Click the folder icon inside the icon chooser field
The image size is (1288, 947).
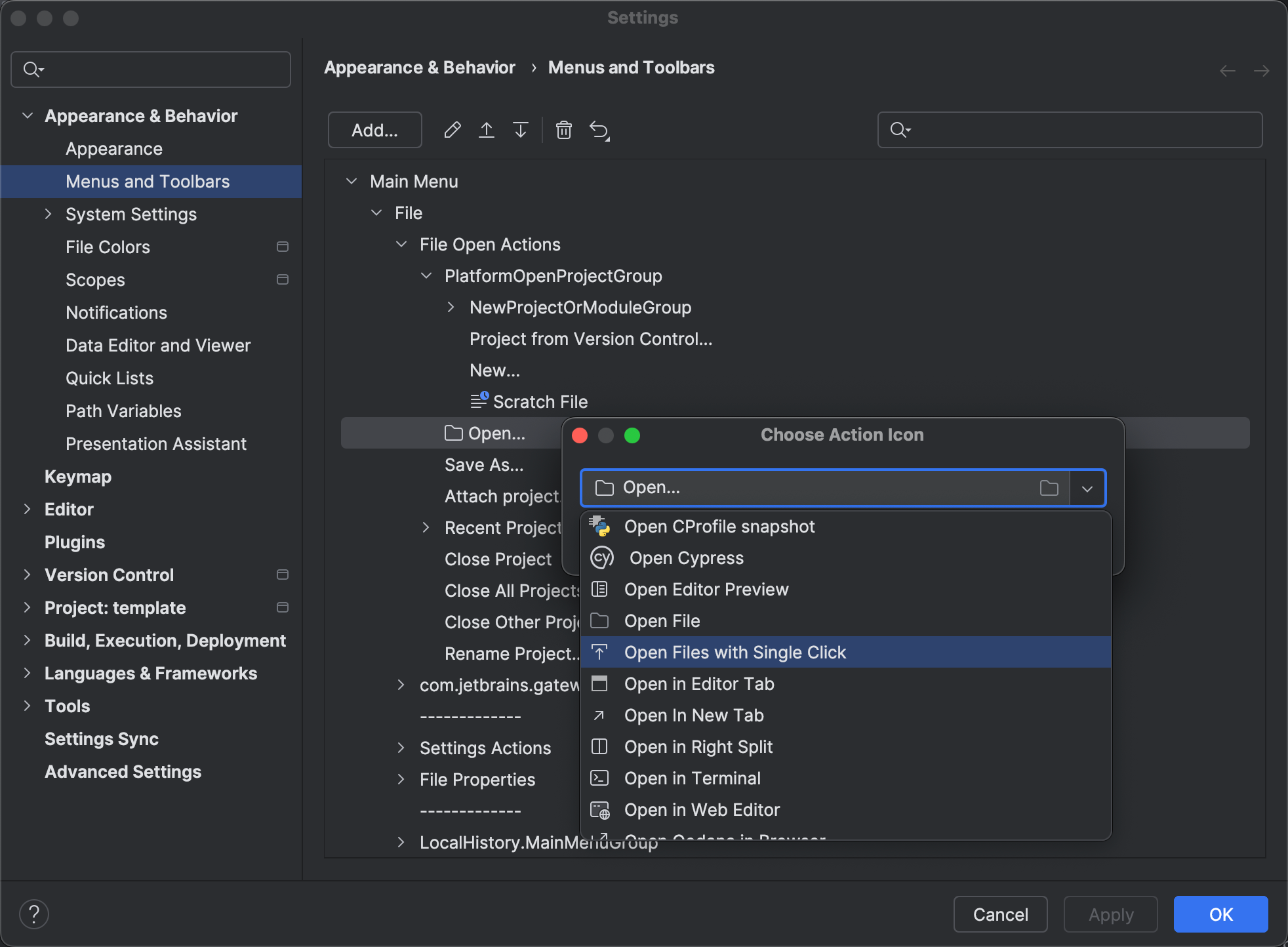coord(1049,488)
